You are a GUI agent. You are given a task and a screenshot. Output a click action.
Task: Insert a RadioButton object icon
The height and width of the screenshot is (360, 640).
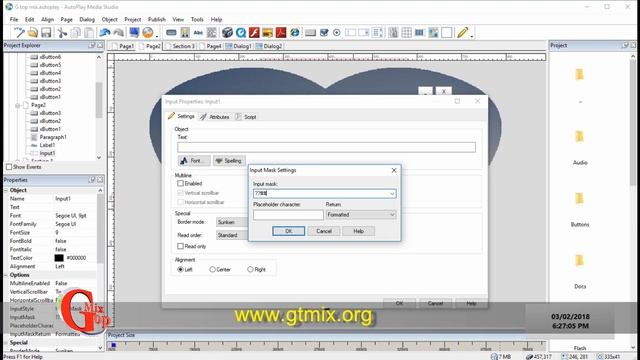click(337, 33)
